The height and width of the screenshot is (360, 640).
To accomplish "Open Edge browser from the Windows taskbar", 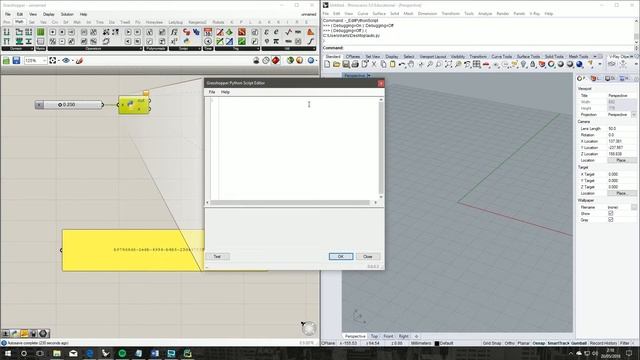I will point(89,353).
